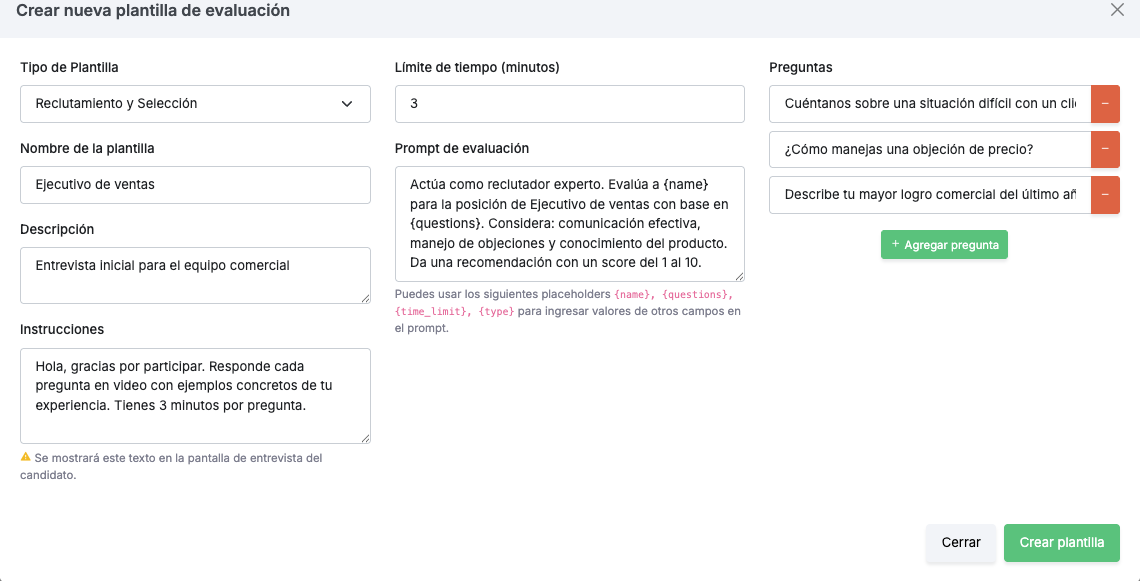Close the template creation dialog with X

click(x=1117, y=10)
